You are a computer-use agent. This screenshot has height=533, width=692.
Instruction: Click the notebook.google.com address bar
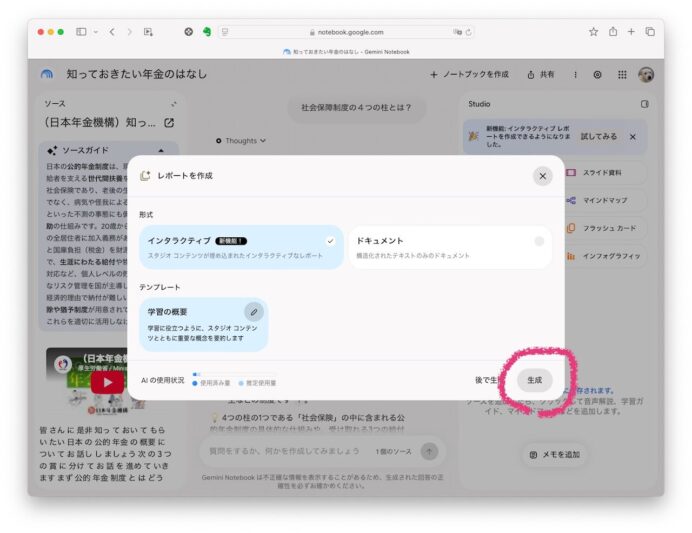346,32
